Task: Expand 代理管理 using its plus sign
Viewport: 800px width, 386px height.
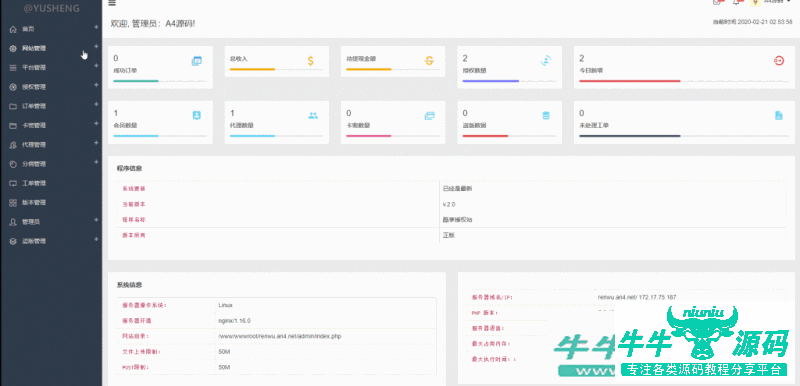Action: pyautogui.click(x=96, y=143)
